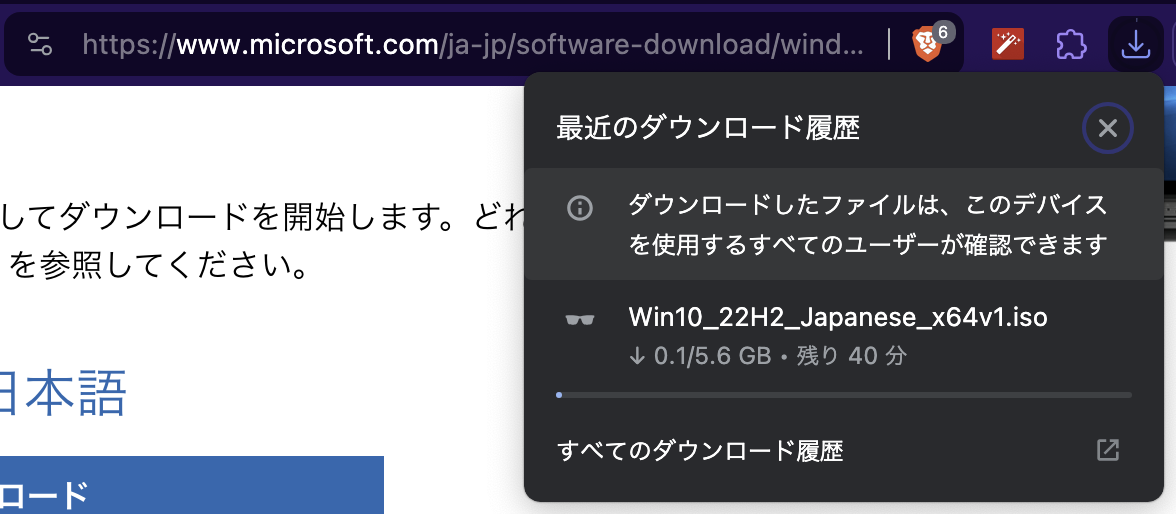Click the ダウンロードを開始します page sentence

coord(262,216)
